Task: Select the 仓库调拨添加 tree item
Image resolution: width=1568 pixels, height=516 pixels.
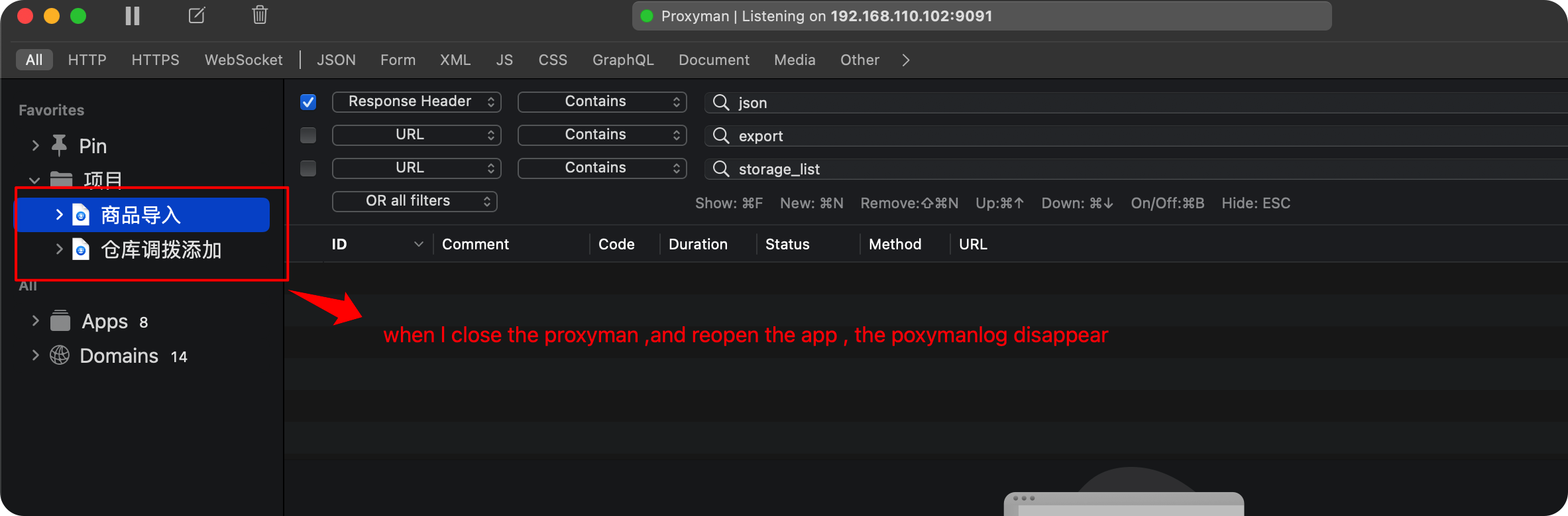Action: (143, 249)
